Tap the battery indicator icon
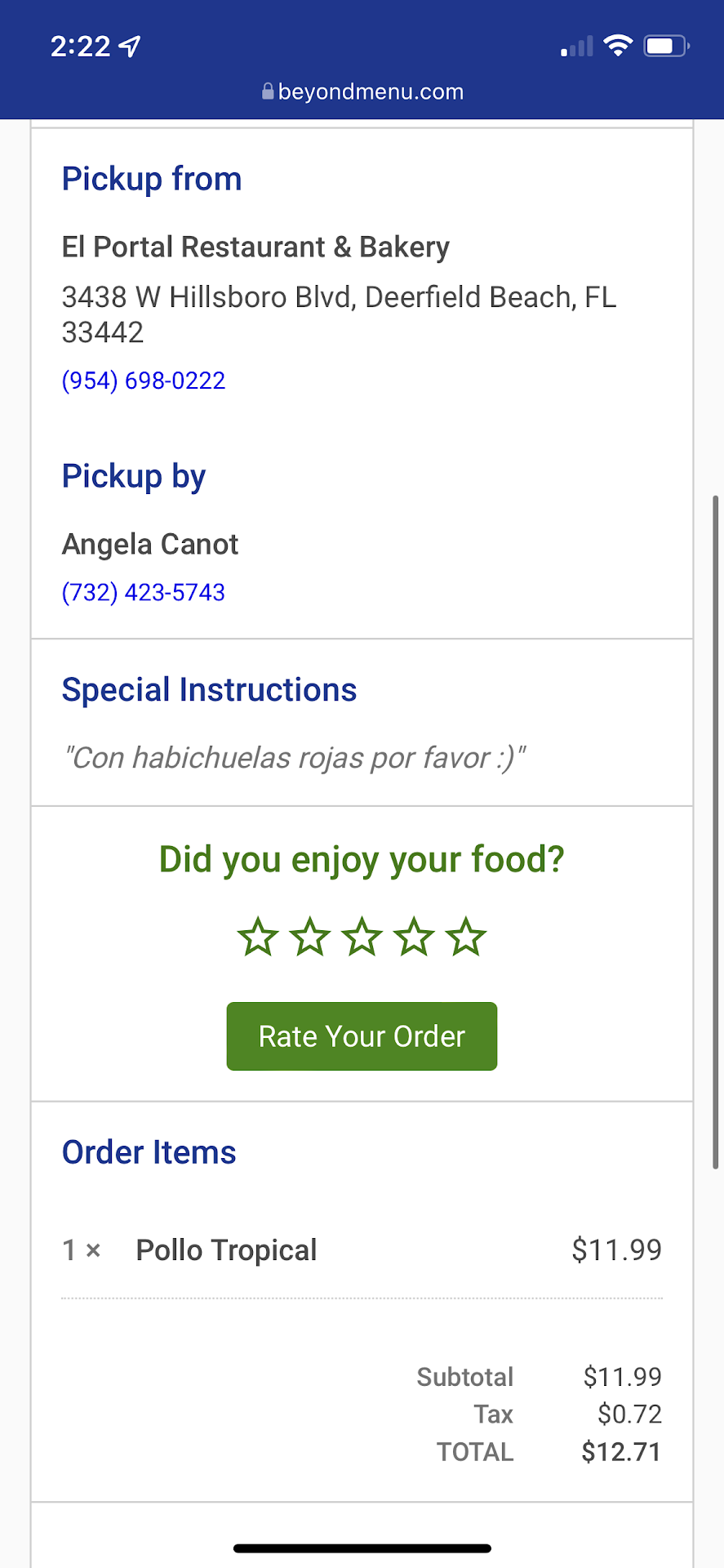Image resolution: width=724 pixels, height=1568 pixels. 666,46
